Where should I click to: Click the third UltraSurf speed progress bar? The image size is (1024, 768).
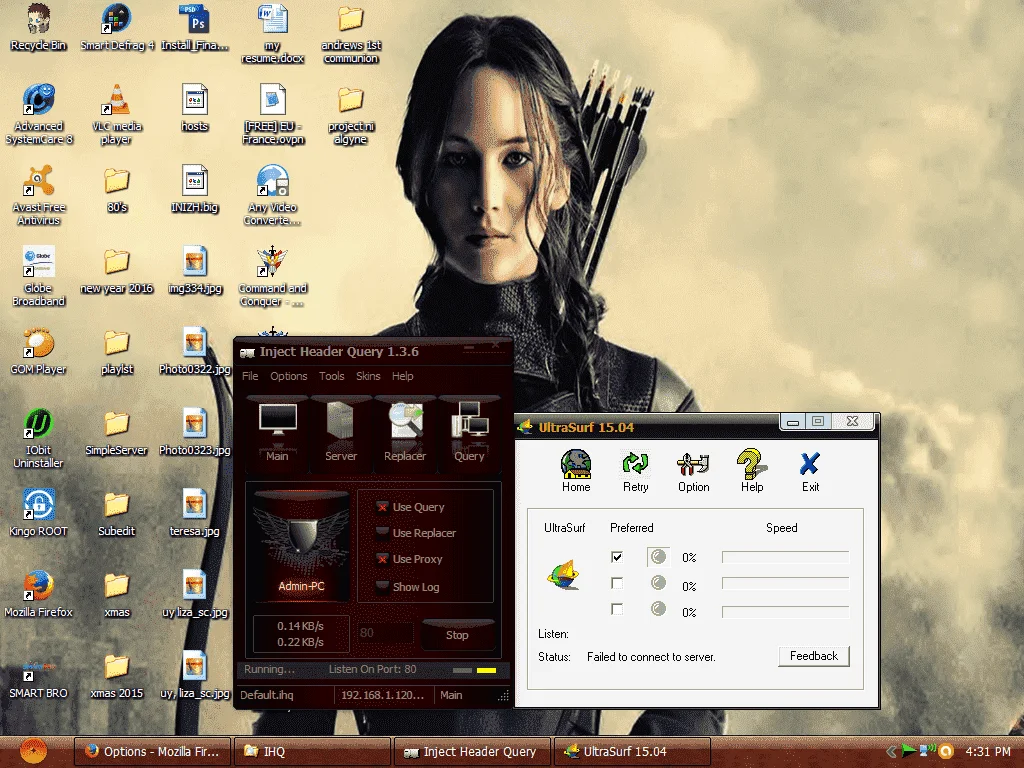point(786,612)
